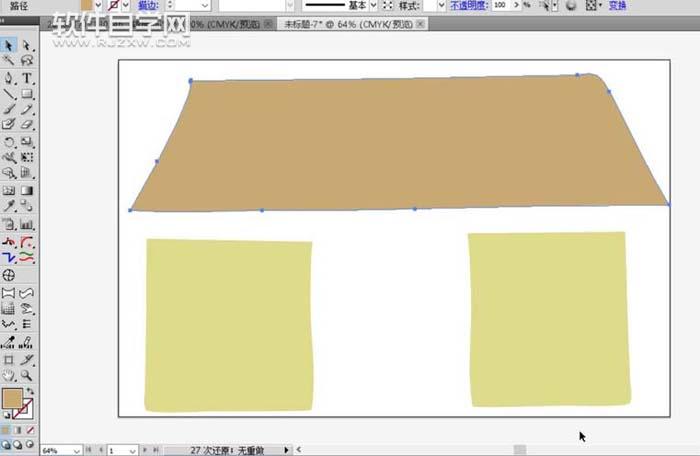The height and width of the screenshot is (456, 700).
Task: Choose the Shape Builder tool
Action: pos(8,173)
